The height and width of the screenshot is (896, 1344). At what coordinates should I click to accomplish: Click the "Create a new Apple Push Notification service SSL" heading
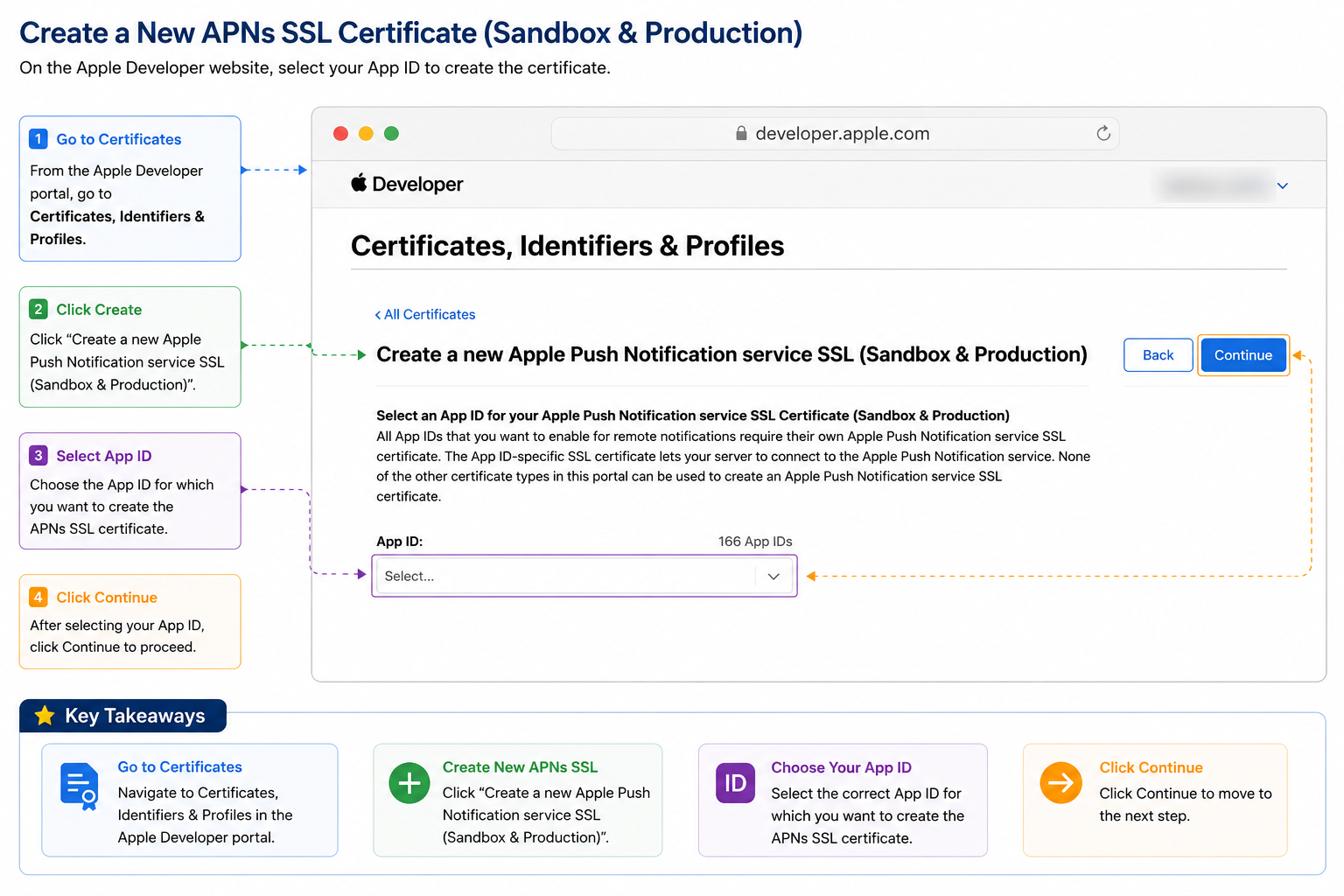(731, 354)
